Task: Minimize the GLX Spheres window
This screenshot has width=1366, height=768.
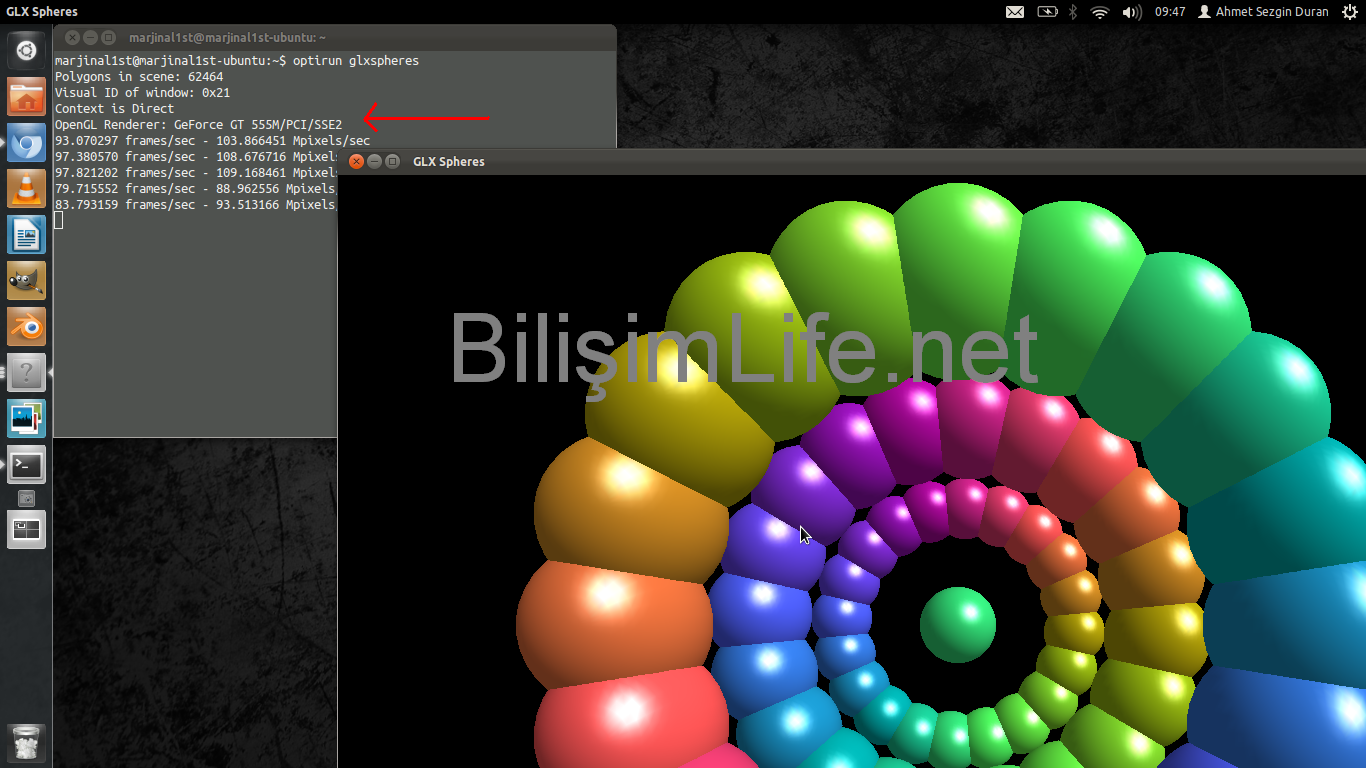Action: click(374, 161)
